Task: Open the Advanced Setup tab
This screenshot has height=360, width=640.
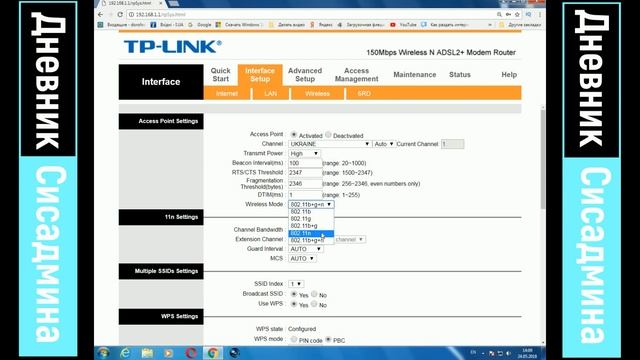Action: click(305, 75)
